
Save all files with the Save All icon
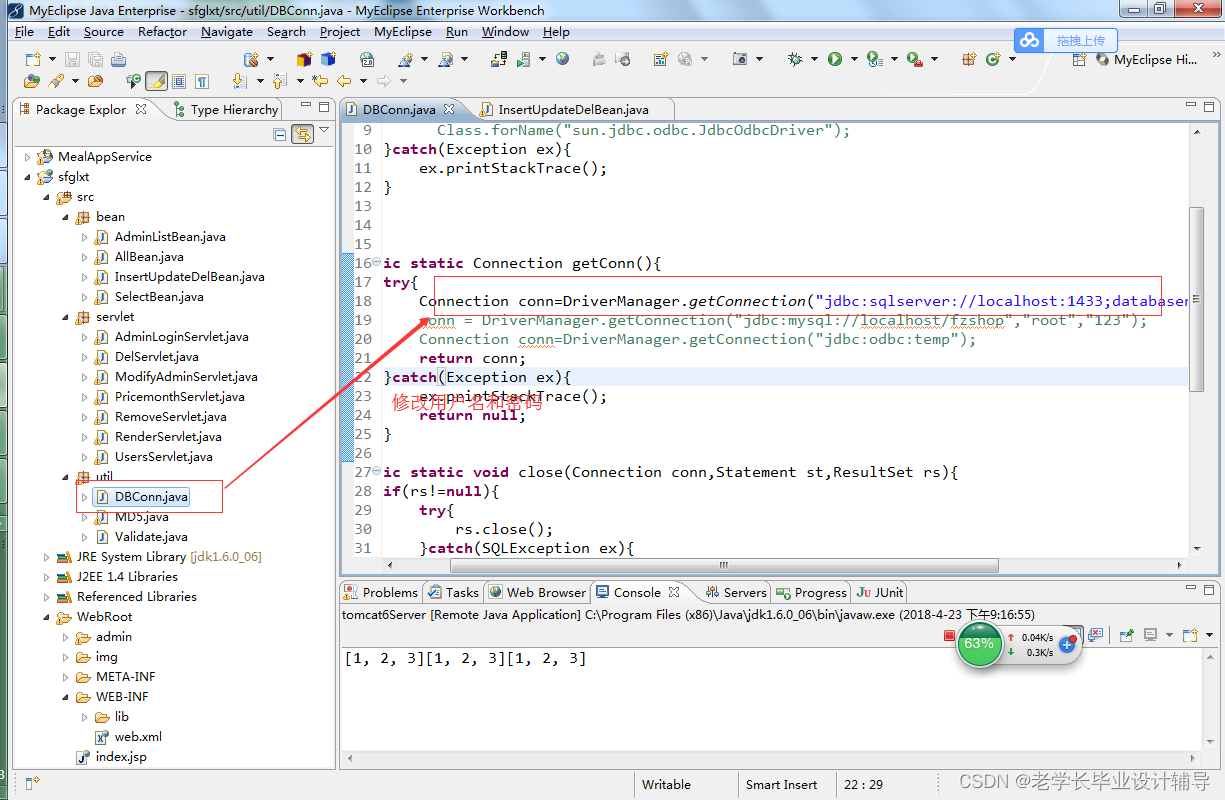[x=95, y=60]
